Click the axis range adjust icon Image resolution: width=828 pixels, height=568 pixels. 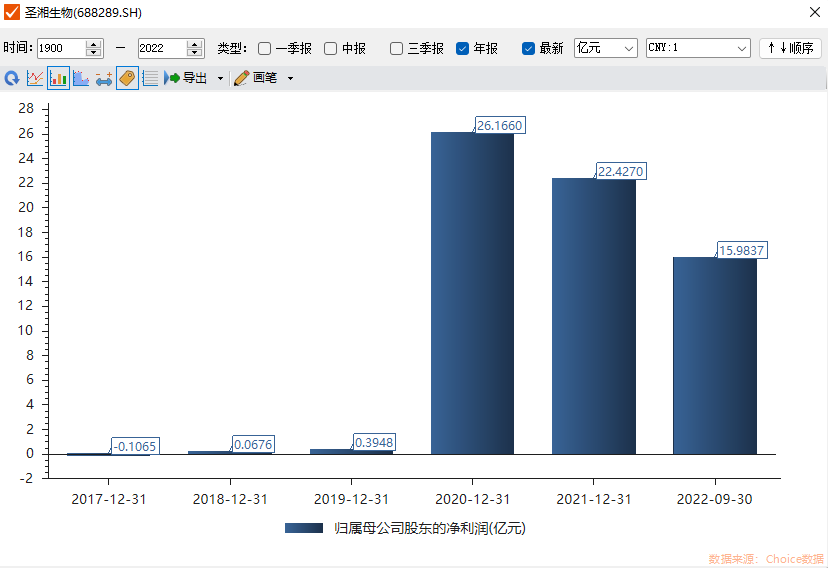point(104,78)
